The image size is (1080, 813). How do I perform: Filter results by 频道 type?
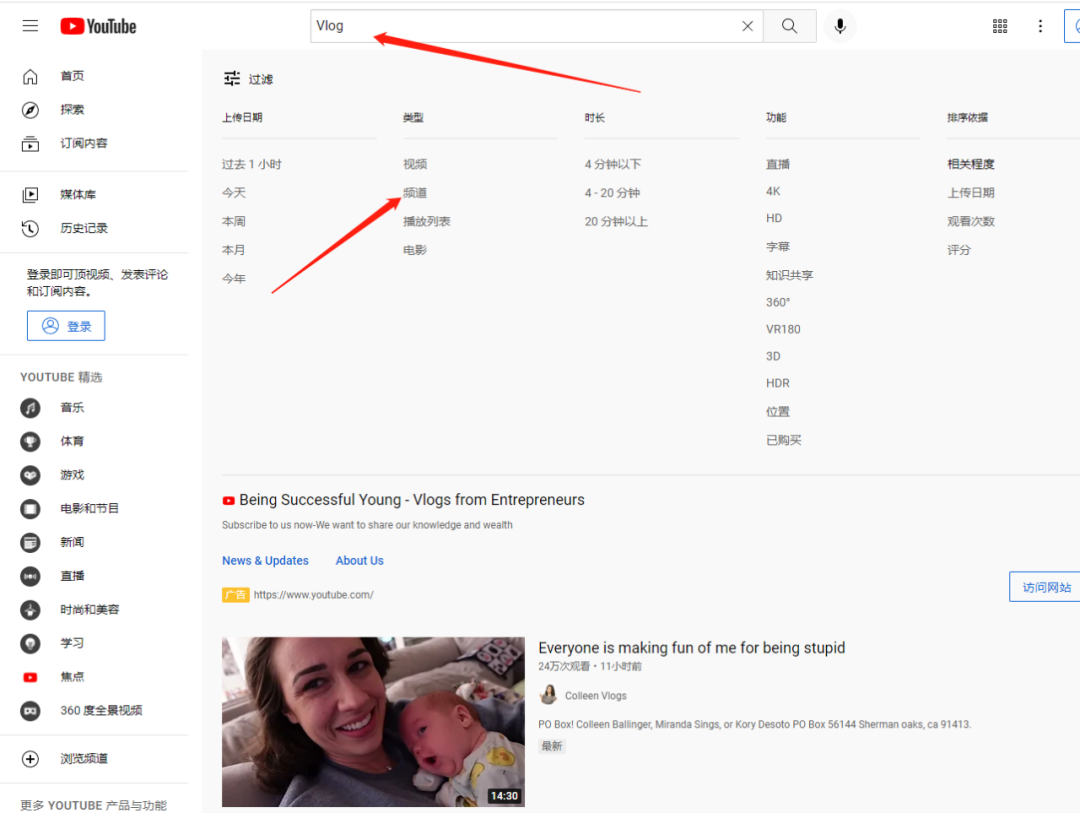(x=415, y=193)
